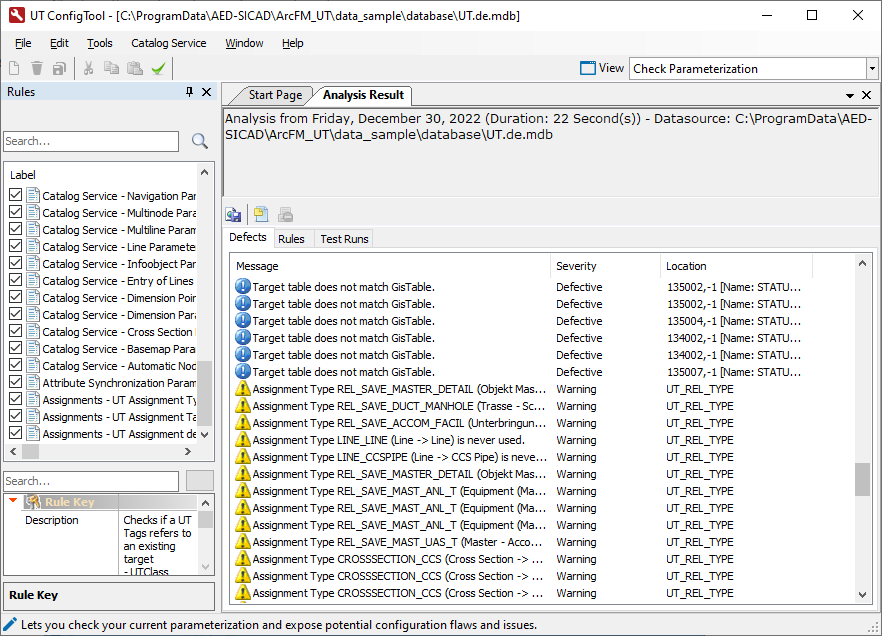Screen dimensions: 882x636
Task: Sort defects by Severity column header
Action: [x=605, y=266]
